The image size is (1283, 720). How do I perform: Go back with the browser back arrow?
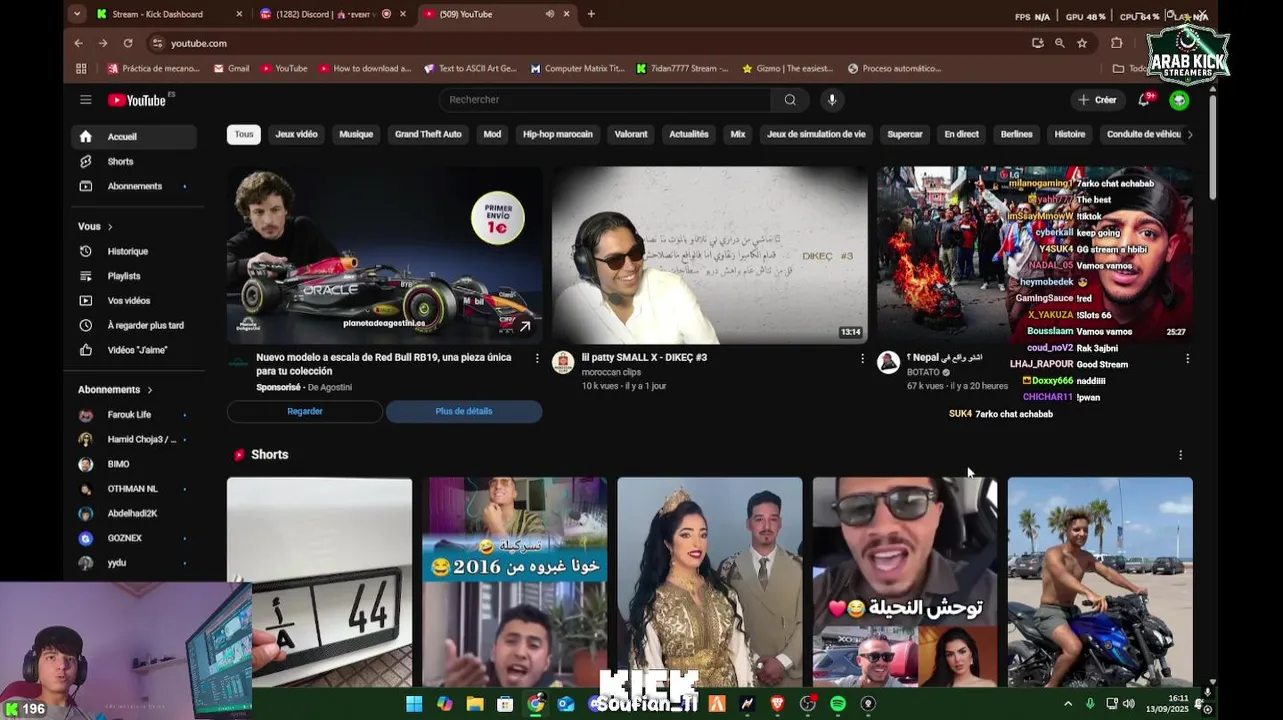pos(78,43)
